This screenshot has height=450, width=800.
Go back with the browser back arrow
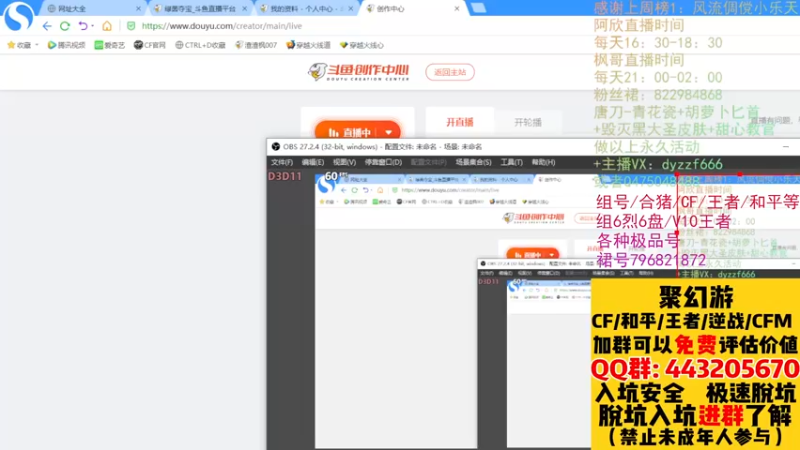click(47, 26)
